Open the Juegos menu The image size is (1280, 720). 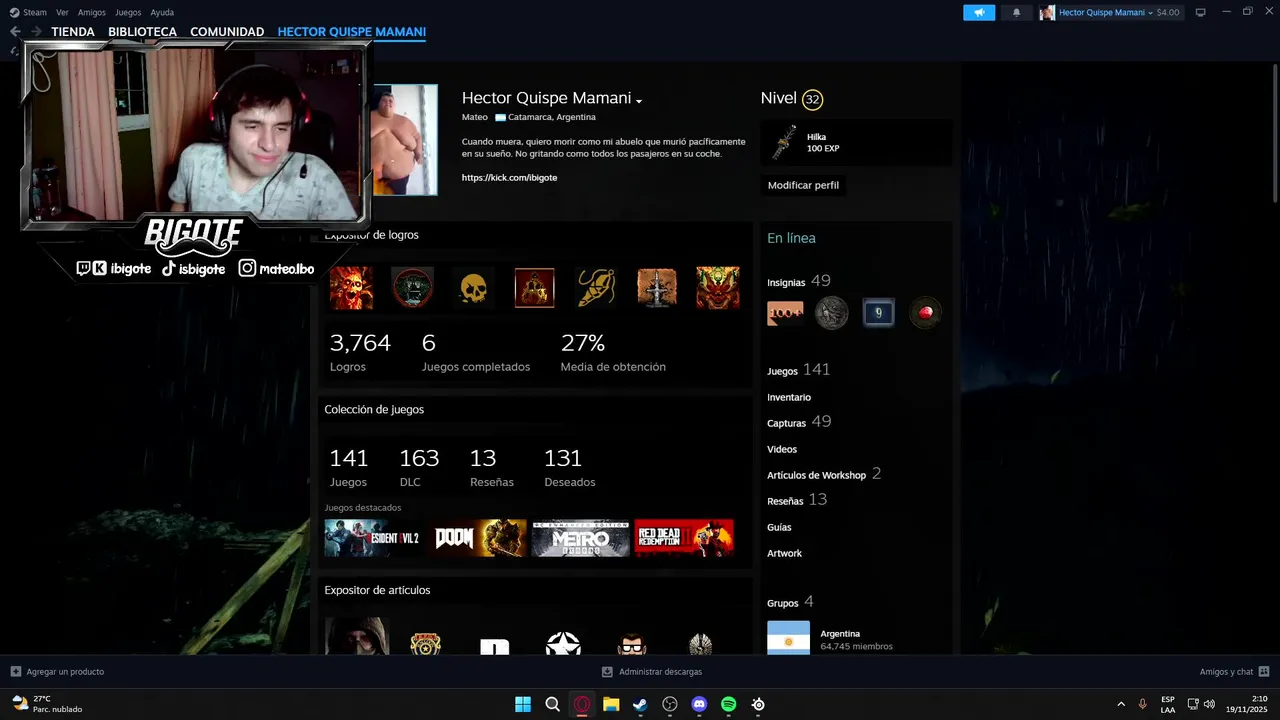pyautogui.click(x=128, y=12)
